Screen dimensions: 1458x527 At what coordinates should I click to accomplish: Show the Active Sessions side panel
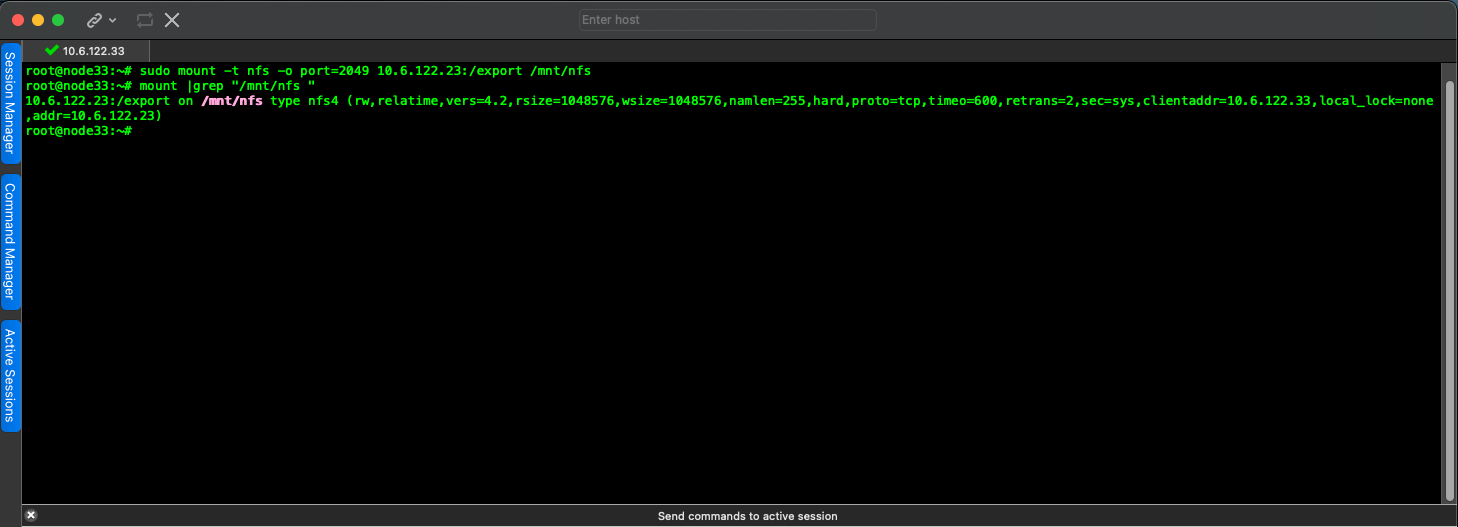pyautogui.click(x=11, y=375)
